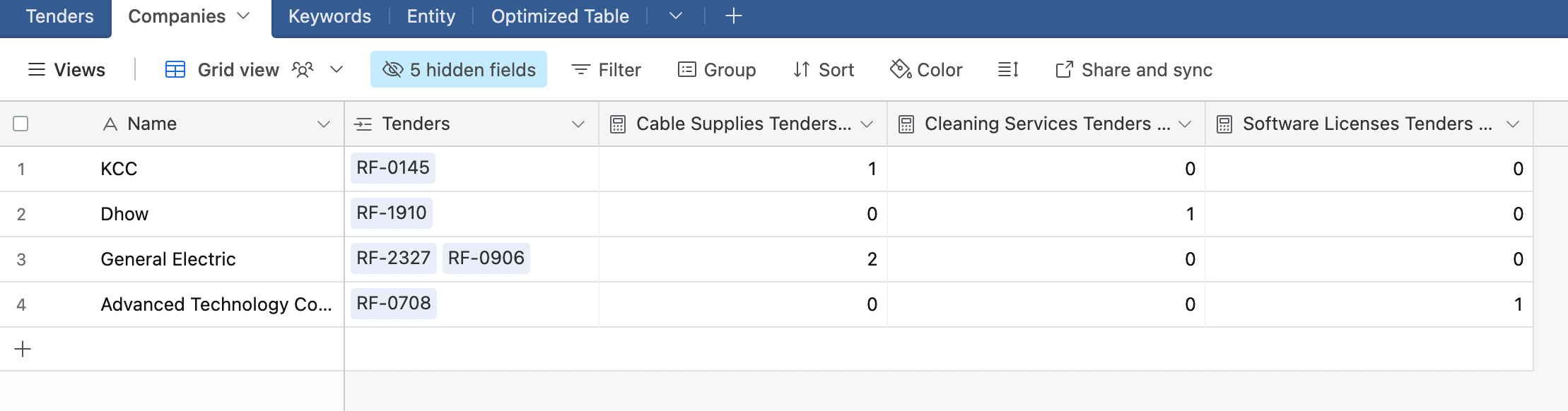Open the Views sidebar hamburger icon
The height and width of the screenshot is (411, 1568).
click(x=37, y=69)
